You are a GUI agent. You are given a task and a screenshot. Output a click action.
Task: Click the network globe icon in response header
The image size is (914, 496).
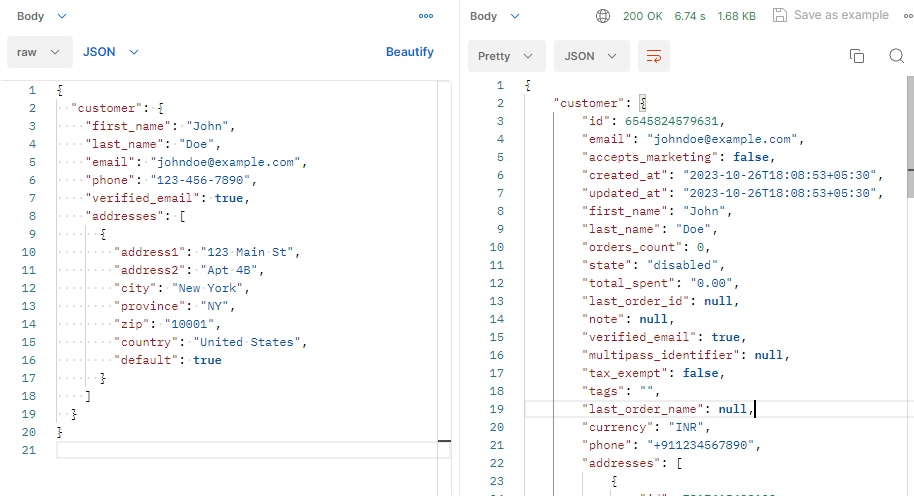pyautogui.click(x=602, y=16)
